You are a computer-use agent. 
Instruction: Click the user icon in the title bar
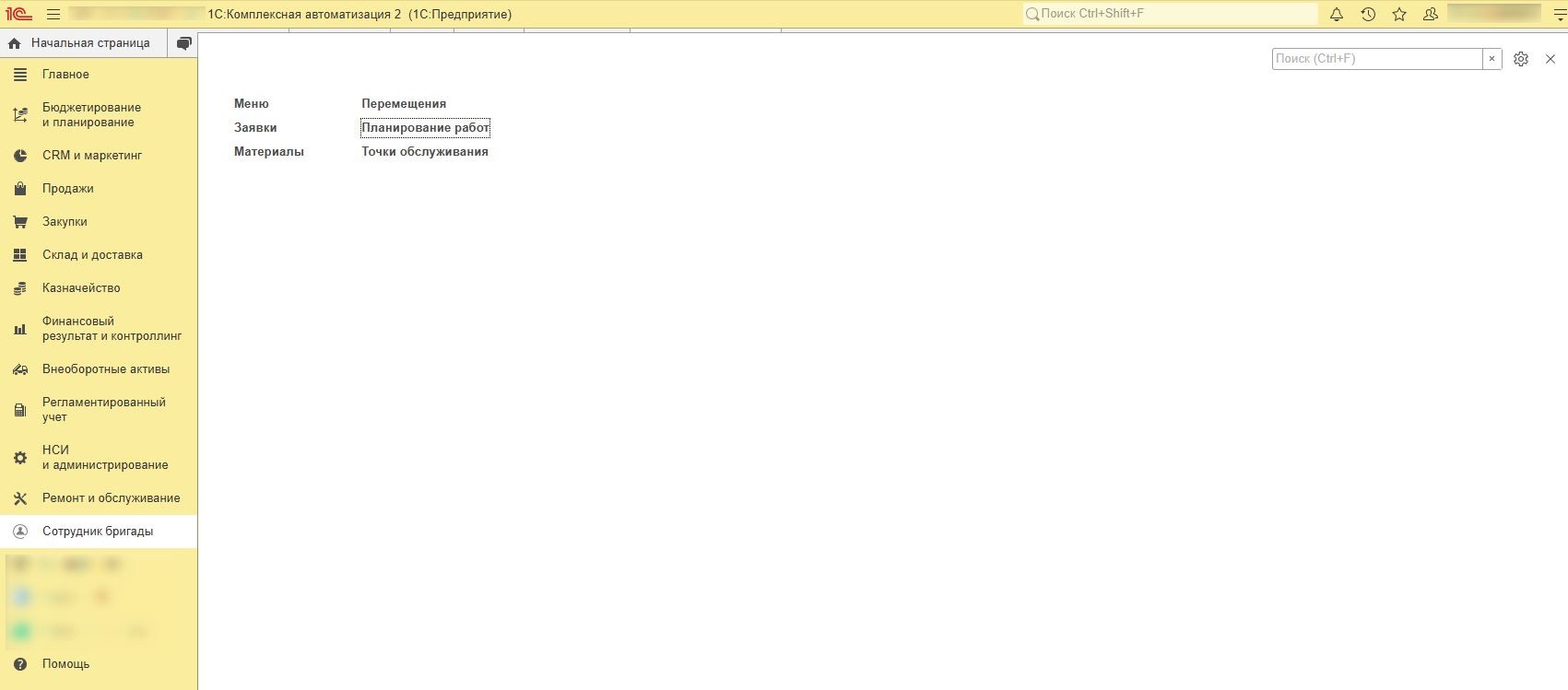click(x=1431, y=14)
